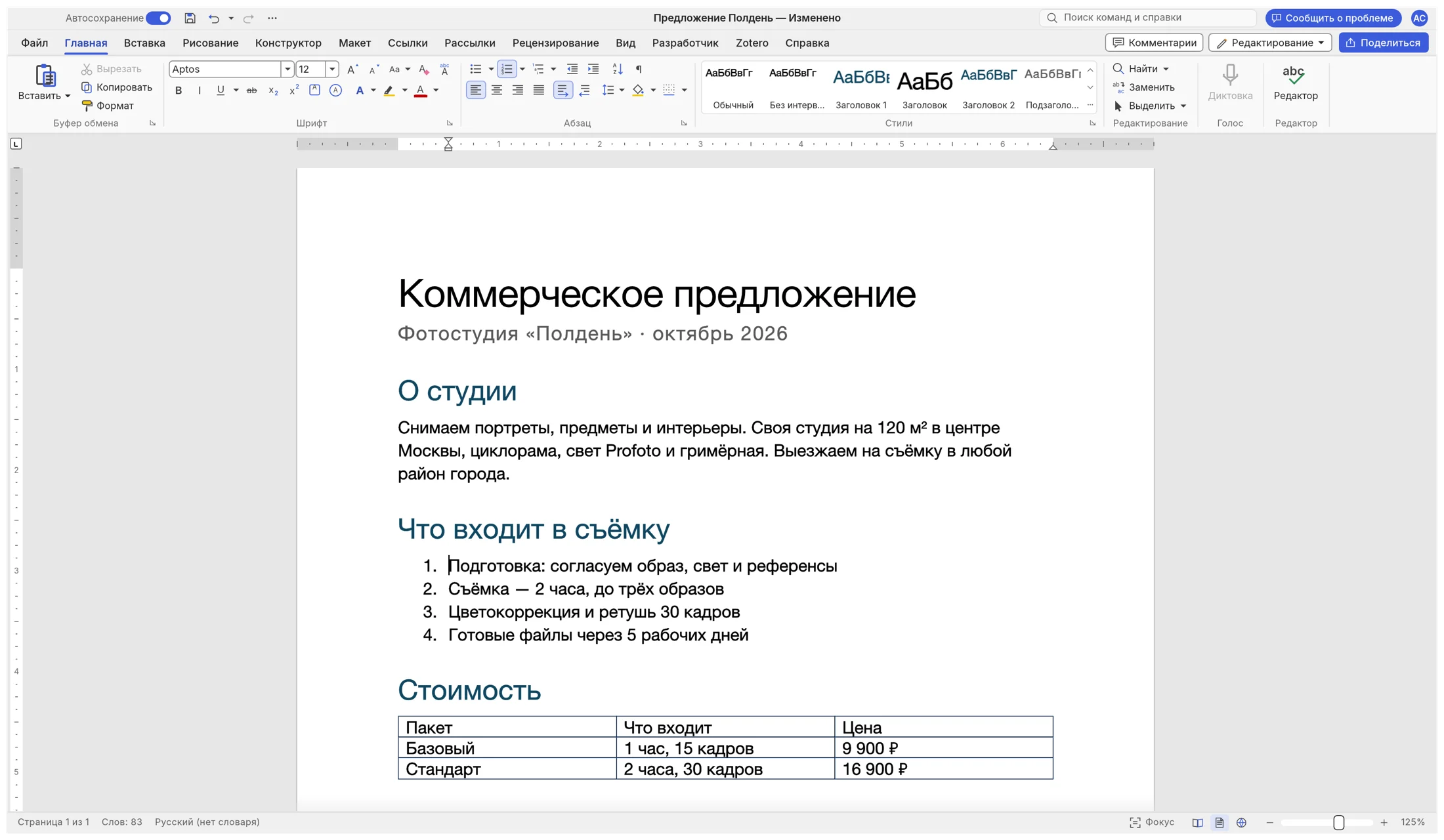The image size is (1444, 840).
Task: Increase font size with grow icon
Action: point(352,69)
